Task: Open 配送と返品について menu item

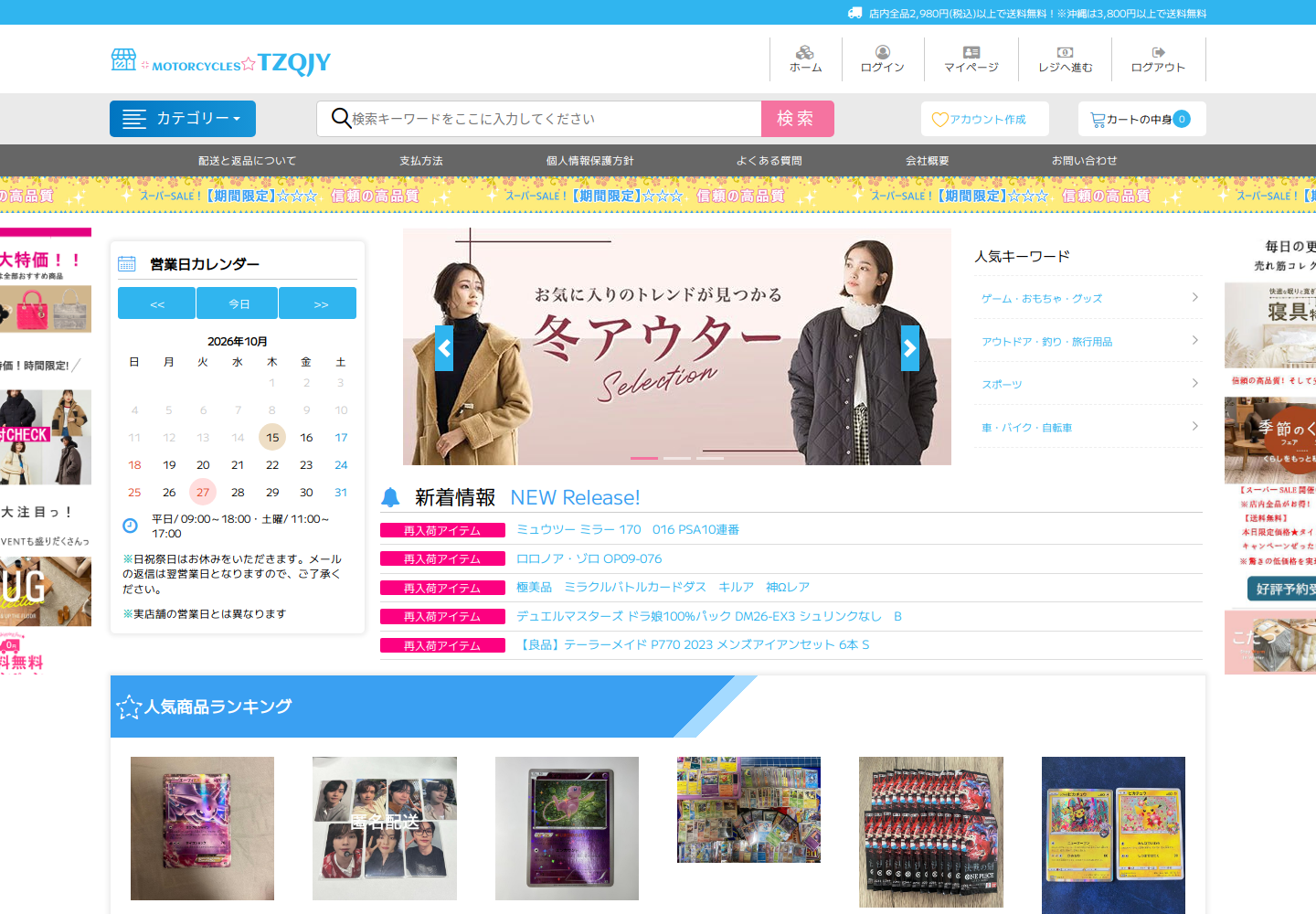Action: (247, 160)
